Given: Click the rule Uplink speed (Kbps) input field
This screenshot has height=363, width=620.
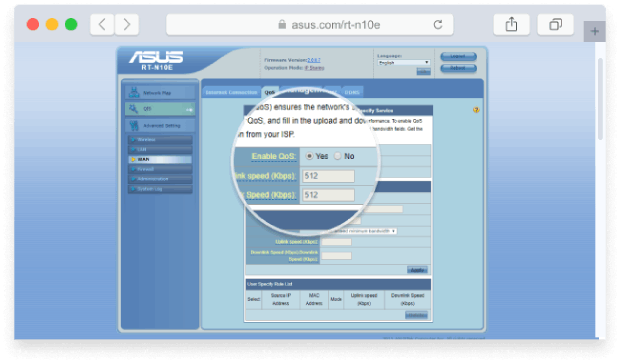Looking at the screenshot, I should click(x=336, y=242).
